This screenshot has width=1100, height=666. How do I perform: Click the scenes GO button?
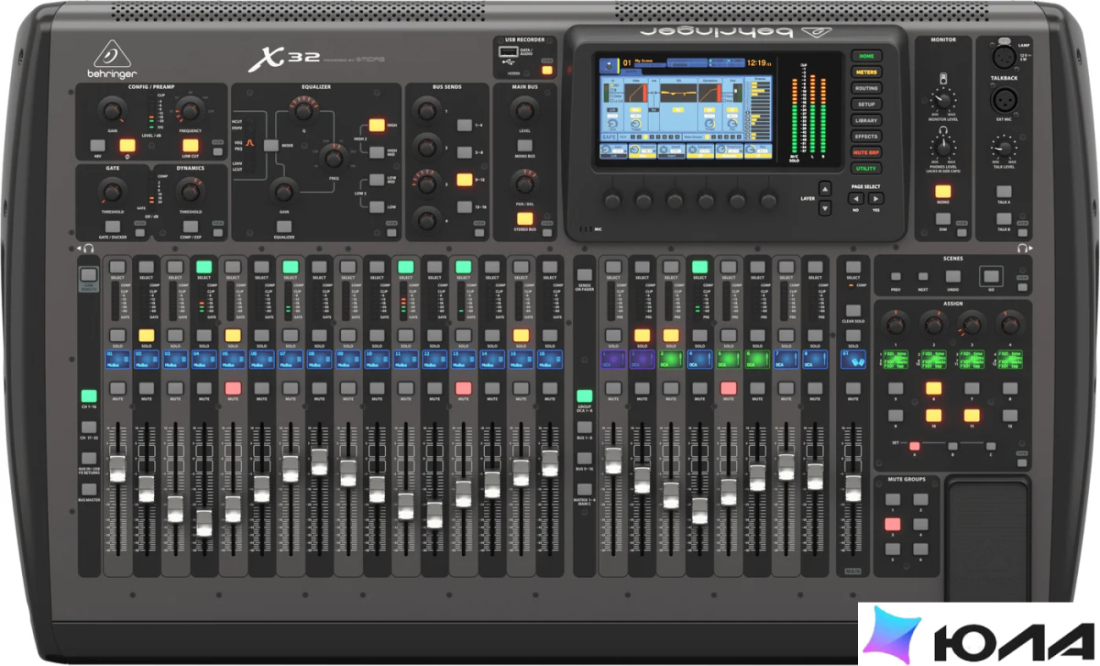click(991, 276)
